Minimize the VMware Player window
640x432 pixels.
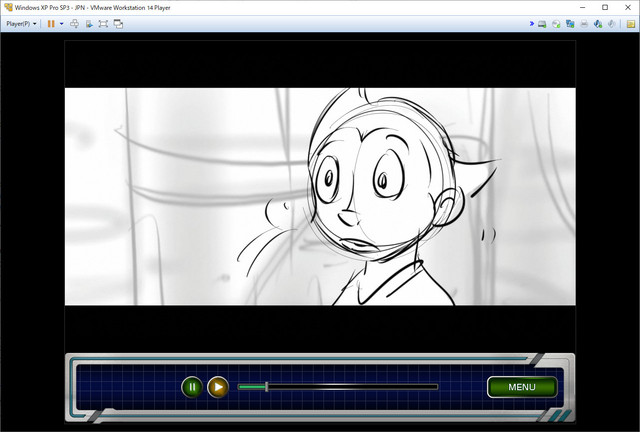tap(583, 7)
